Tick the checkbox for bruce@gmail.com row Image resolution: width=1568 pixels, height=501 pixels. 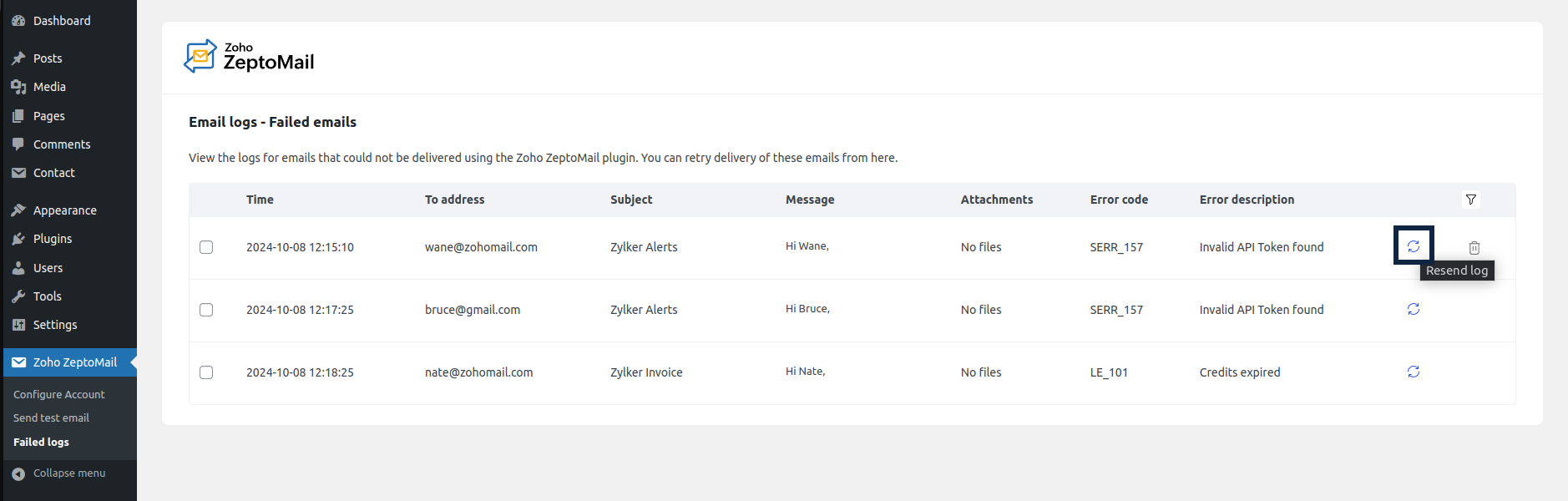[206, 310]
